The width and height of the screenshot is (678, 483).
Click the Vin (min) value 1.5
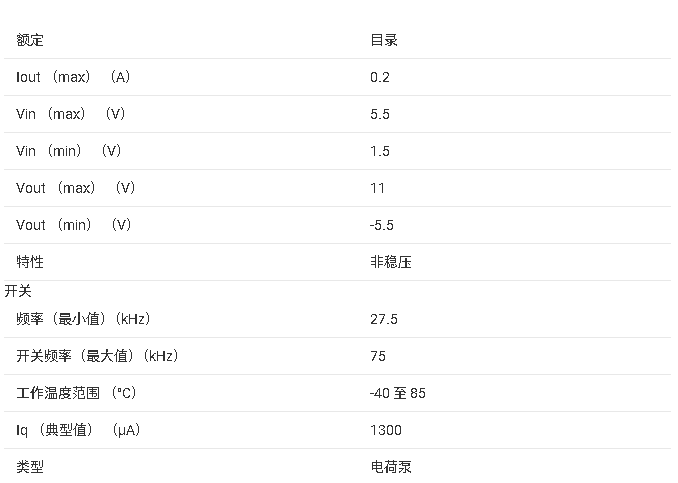click(380, 151)
